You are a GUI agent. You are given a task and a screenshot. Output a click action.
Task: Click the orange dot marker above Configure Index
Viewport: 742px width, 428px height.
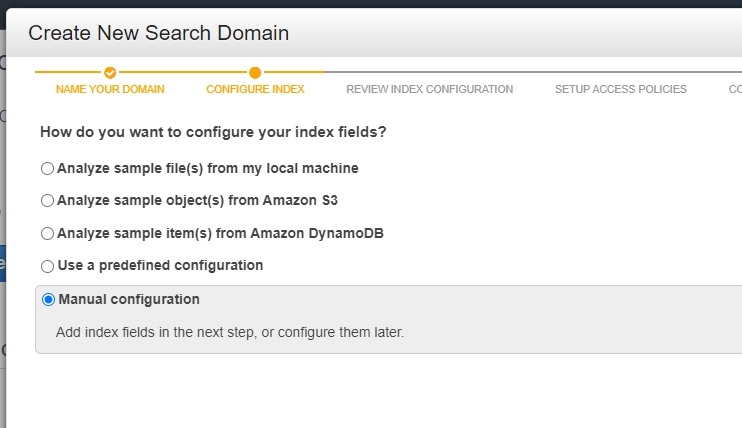(x=255, y=73)
